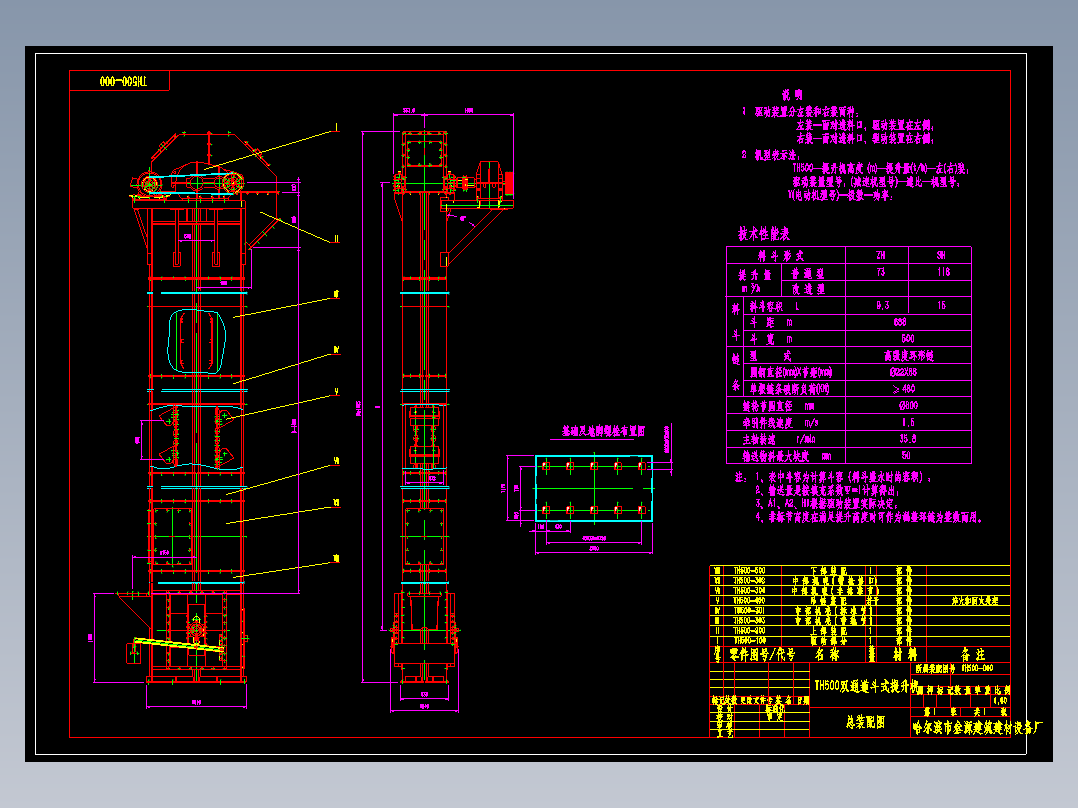
Task: Select the value 73 in the 普通型 row
Action: click(x=880, y=272)
